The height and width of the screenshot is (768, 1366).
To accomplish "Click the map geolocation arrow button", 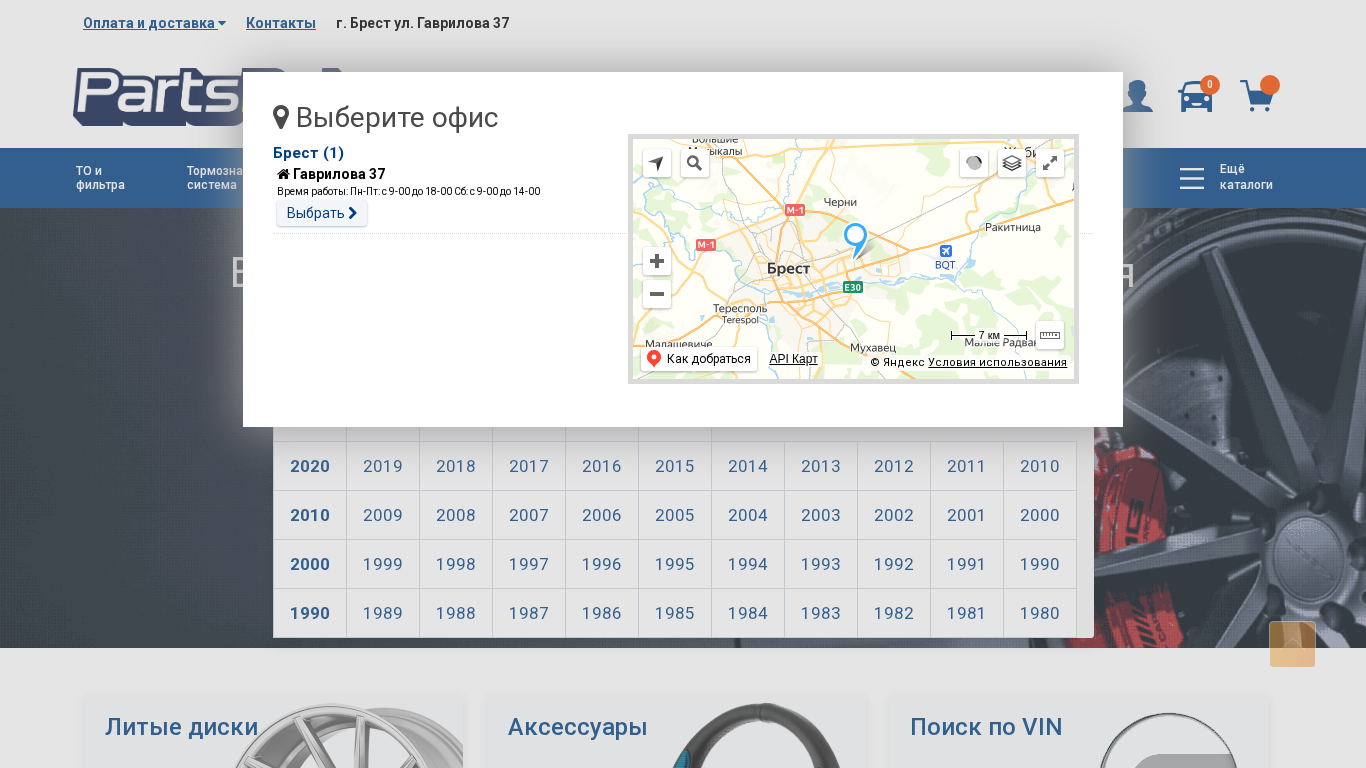I will 657,163.
